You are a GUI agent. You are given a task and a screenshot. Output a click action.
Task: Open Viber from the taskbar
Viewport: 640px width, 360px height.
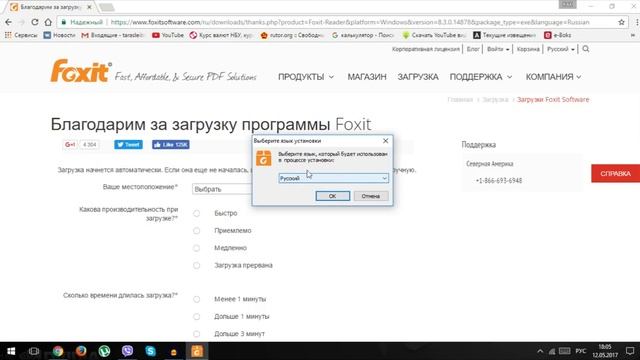coord(127,351)
